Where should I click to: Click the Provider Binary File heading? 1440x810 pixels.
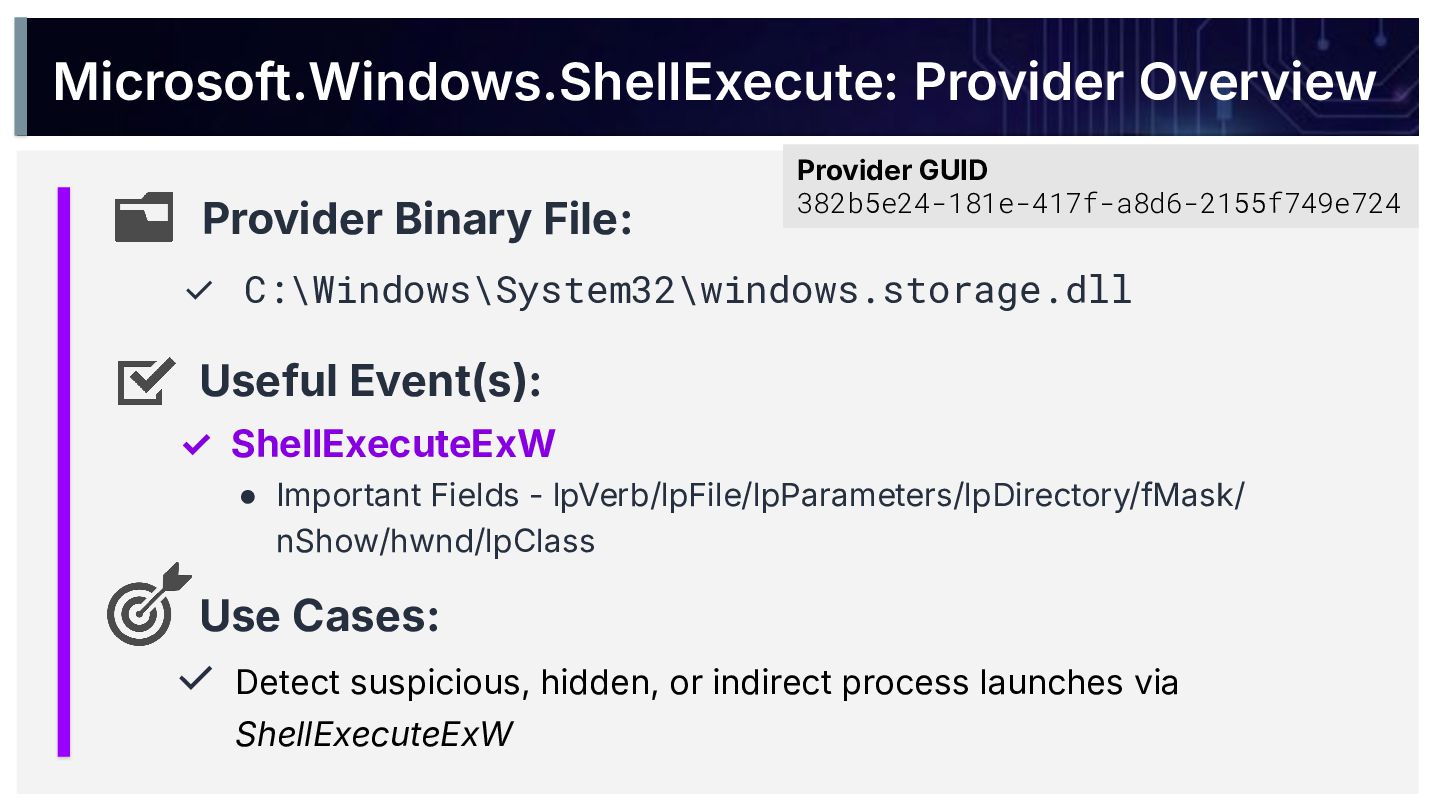tap(417, 219)
